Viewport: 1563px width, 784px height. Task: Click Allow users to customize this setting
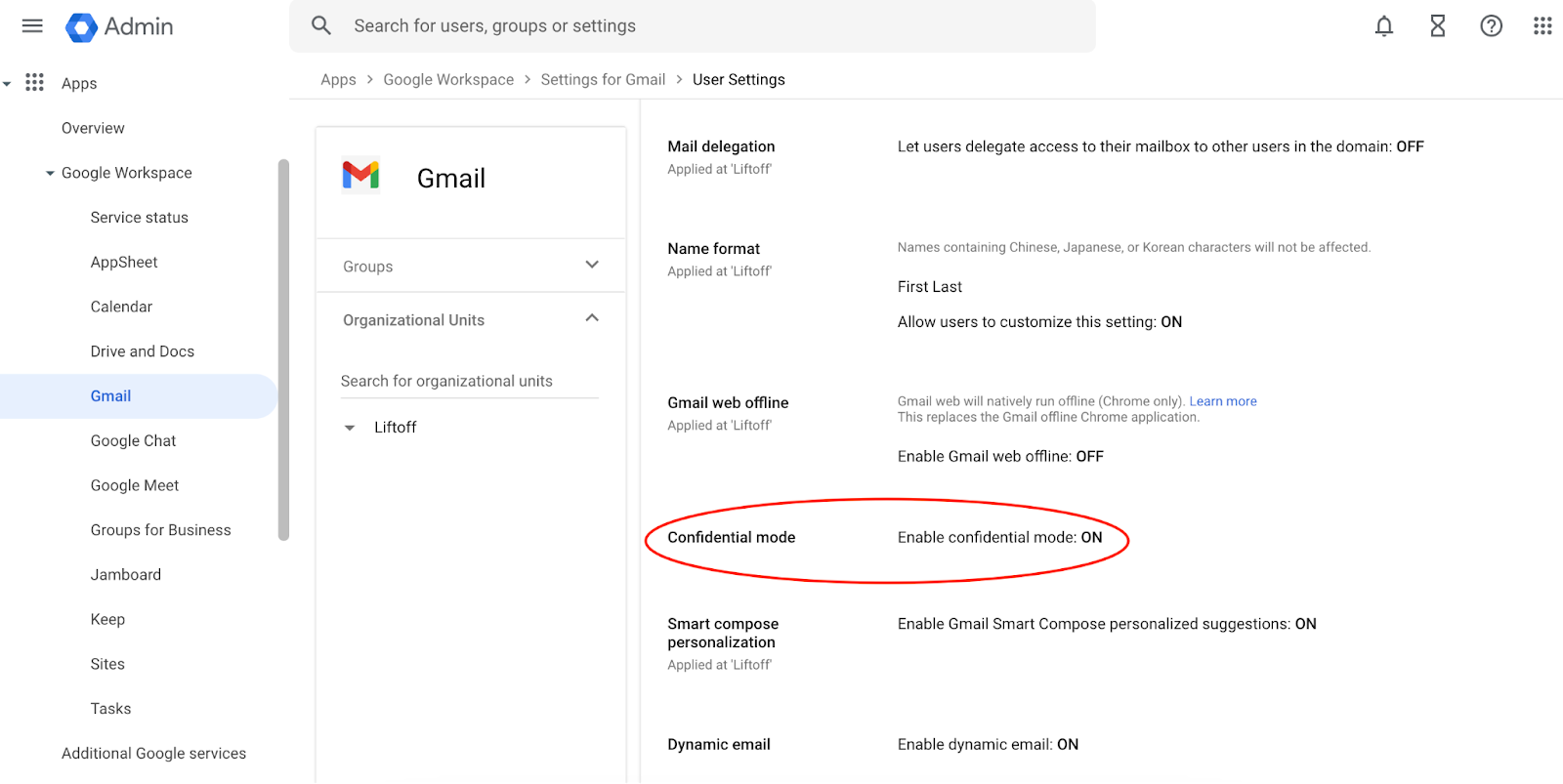pyautogui.click(x=1039, y=322)
